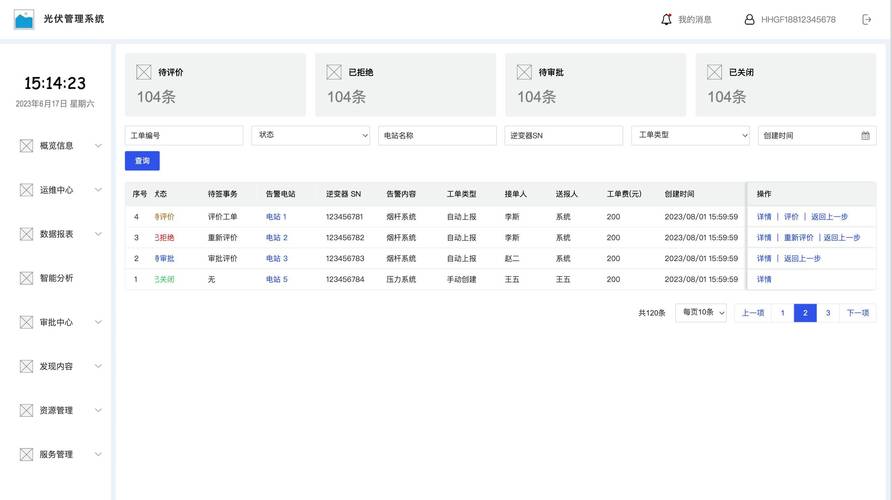Image resolution: width=892 pixels, height=500 pixels.
Task: Select 数据报表 menu label in sidebar
Action: [56, 234]
